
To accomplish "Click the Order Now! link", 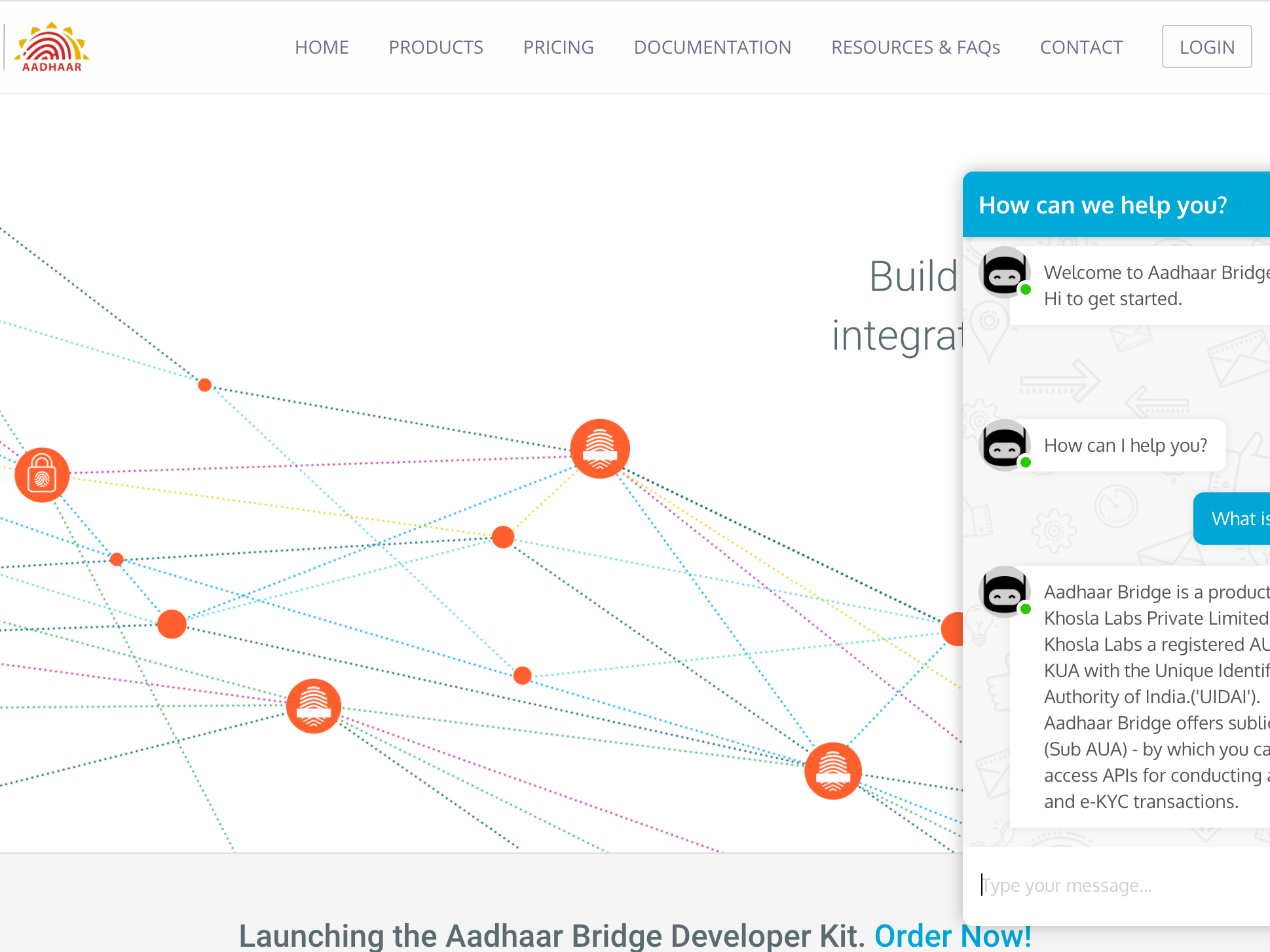I will (953, 936).
